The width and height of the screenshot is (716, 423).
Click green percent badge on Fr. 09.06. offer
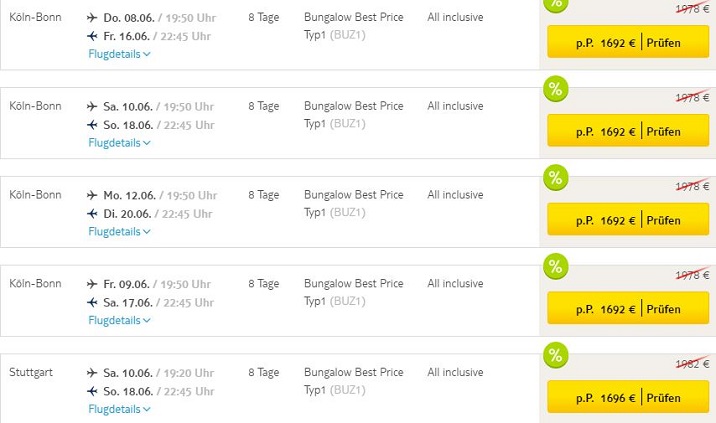[x=555, y=266]
